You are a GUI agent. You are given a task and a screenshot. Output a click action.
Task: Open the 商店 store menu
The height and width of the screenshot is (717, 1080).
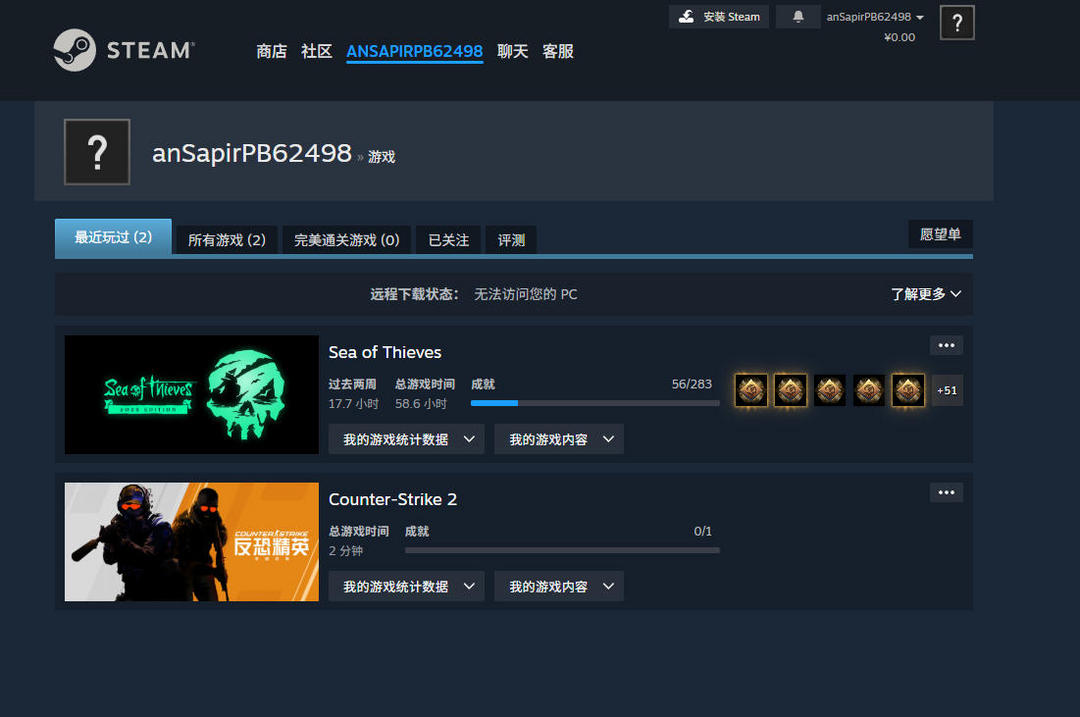coord(271,52)
